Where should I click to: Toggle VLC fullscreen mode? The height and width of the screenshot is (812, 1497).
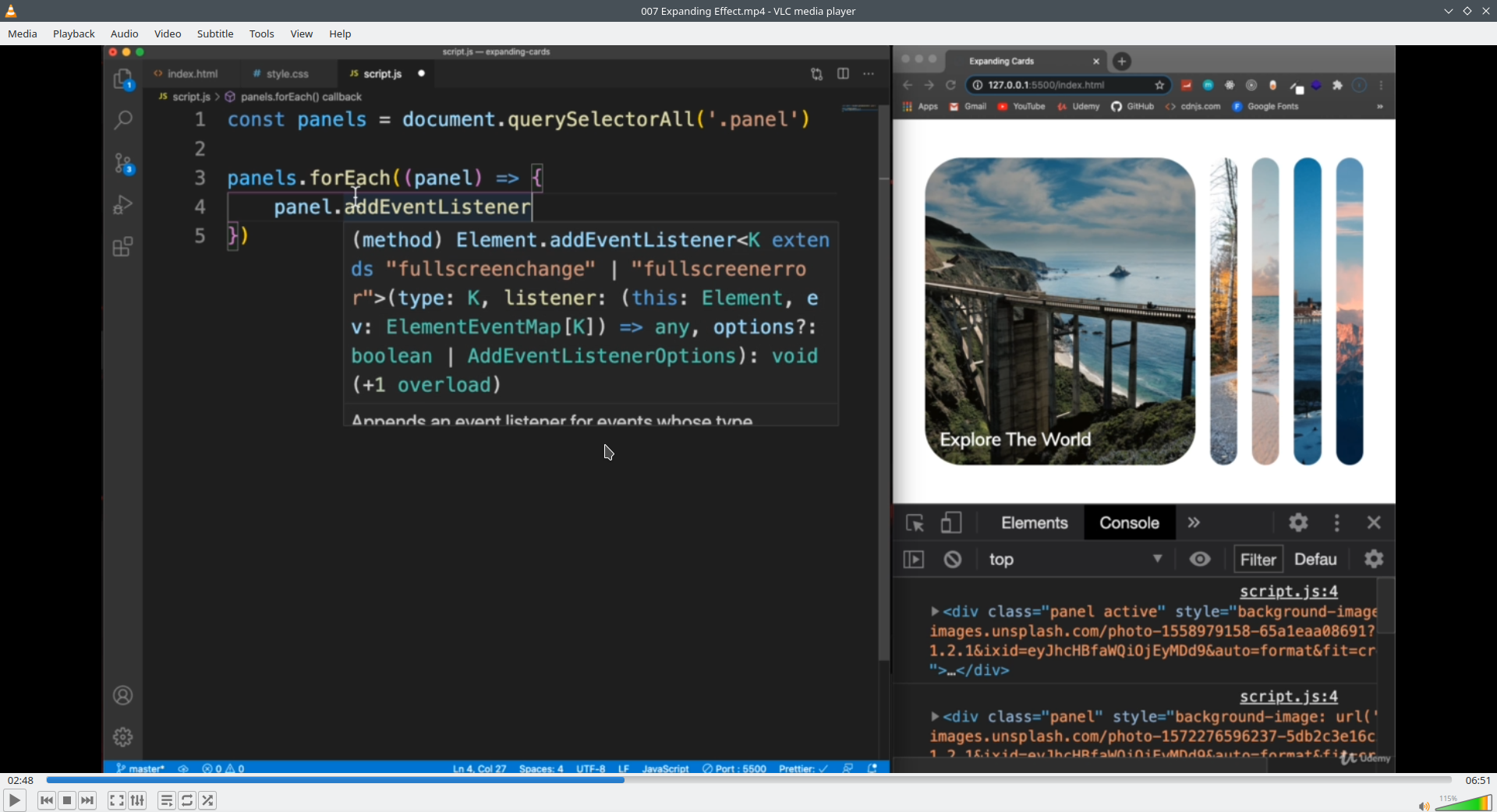[116, 800]
